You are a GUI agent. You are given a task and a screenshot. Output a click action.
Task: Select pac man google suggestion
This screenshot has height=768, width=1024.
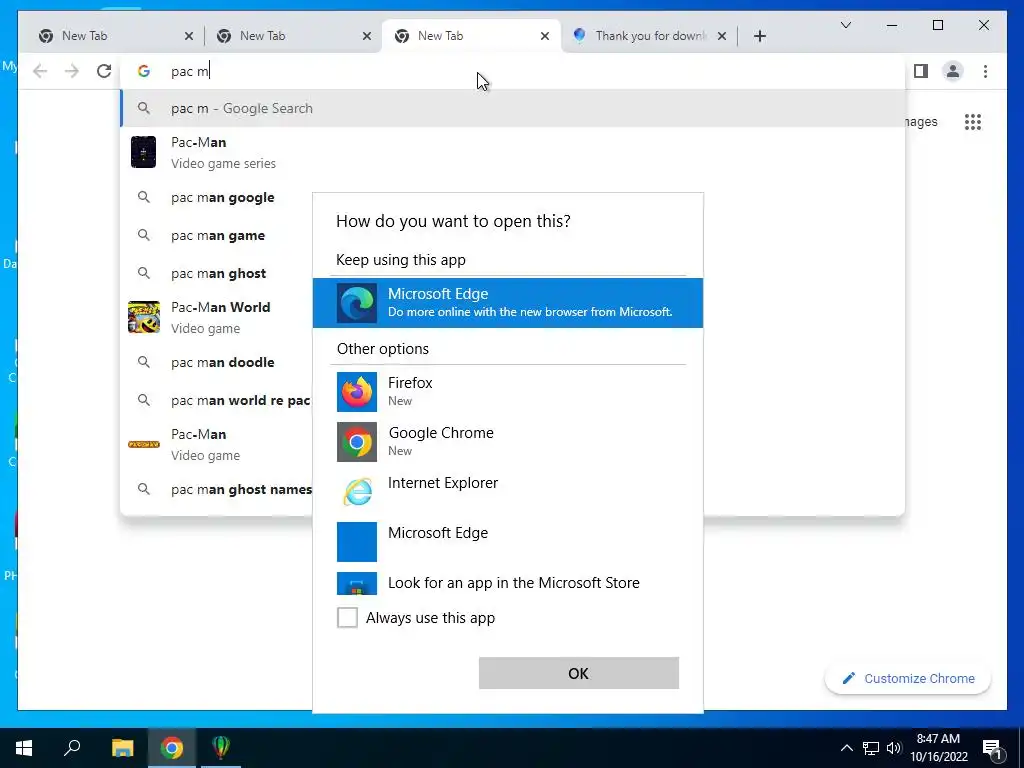click(x=222, y=197)
